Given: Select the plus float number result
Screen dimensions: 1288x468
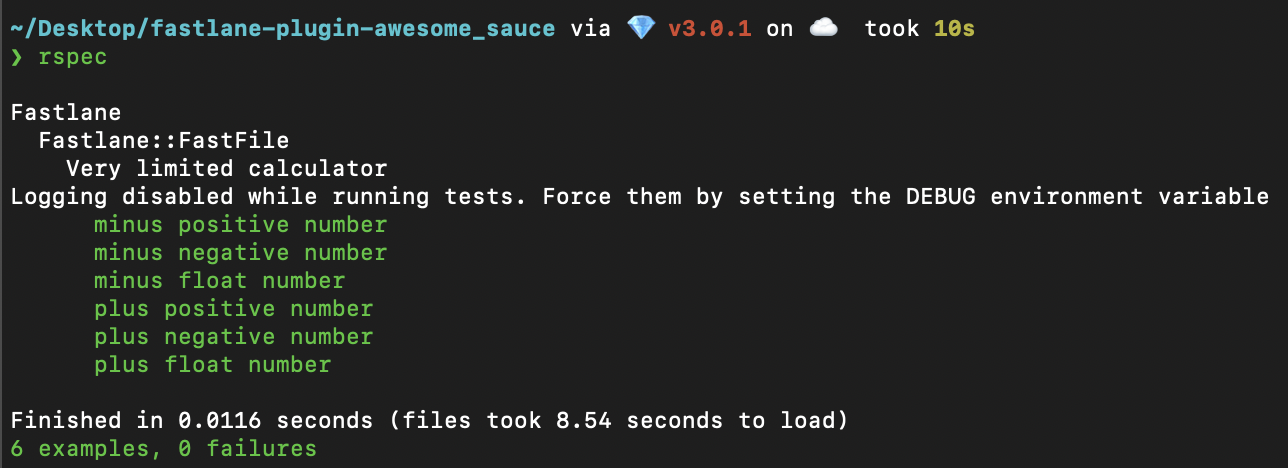Looking at the screenshot, I should [212, 365].
